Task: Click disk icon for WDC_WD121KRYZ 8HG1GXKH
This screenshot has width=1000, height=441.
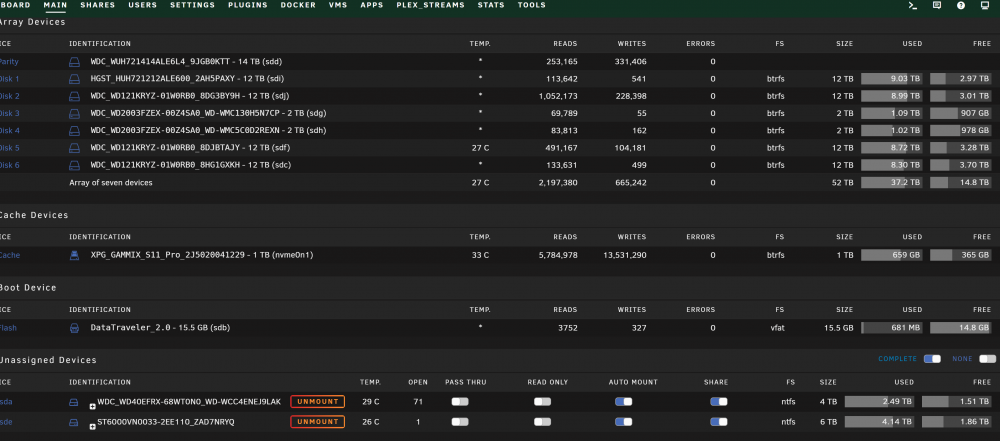Action: pyautogui.click(x=75, y=165)
